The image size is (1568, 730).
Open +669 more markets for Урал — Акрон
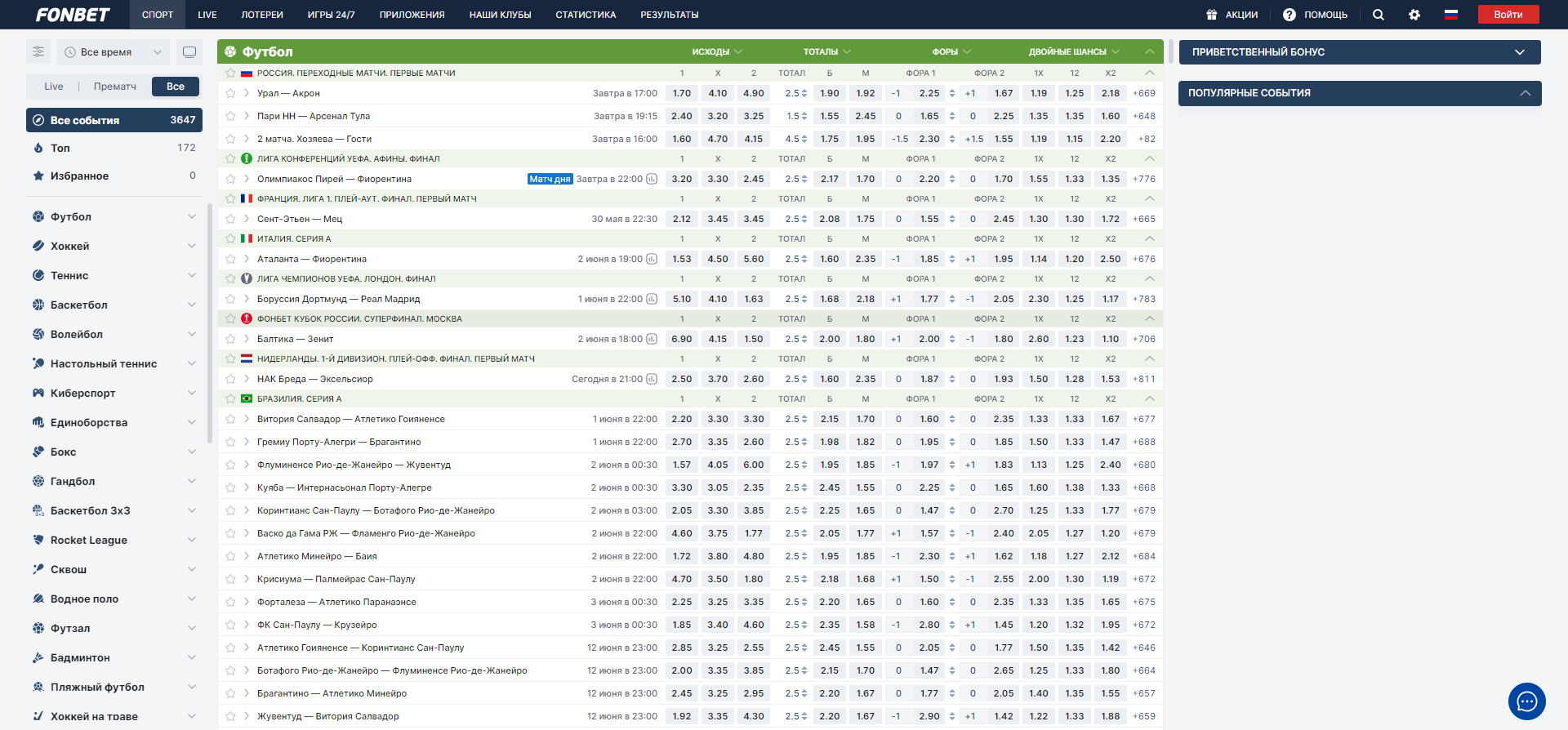click(x=1144, y=93)
